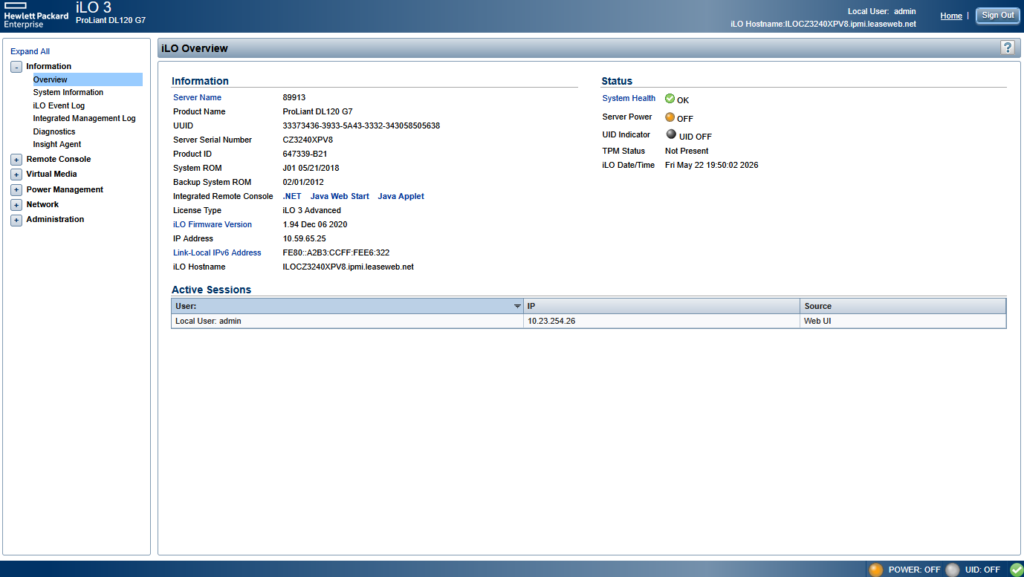The height and width of the screenshot is (577, 1024).
Task: Click the Hewlett Packard Enterprise logo
Action: pyautogui.click(x=36, y=16)
